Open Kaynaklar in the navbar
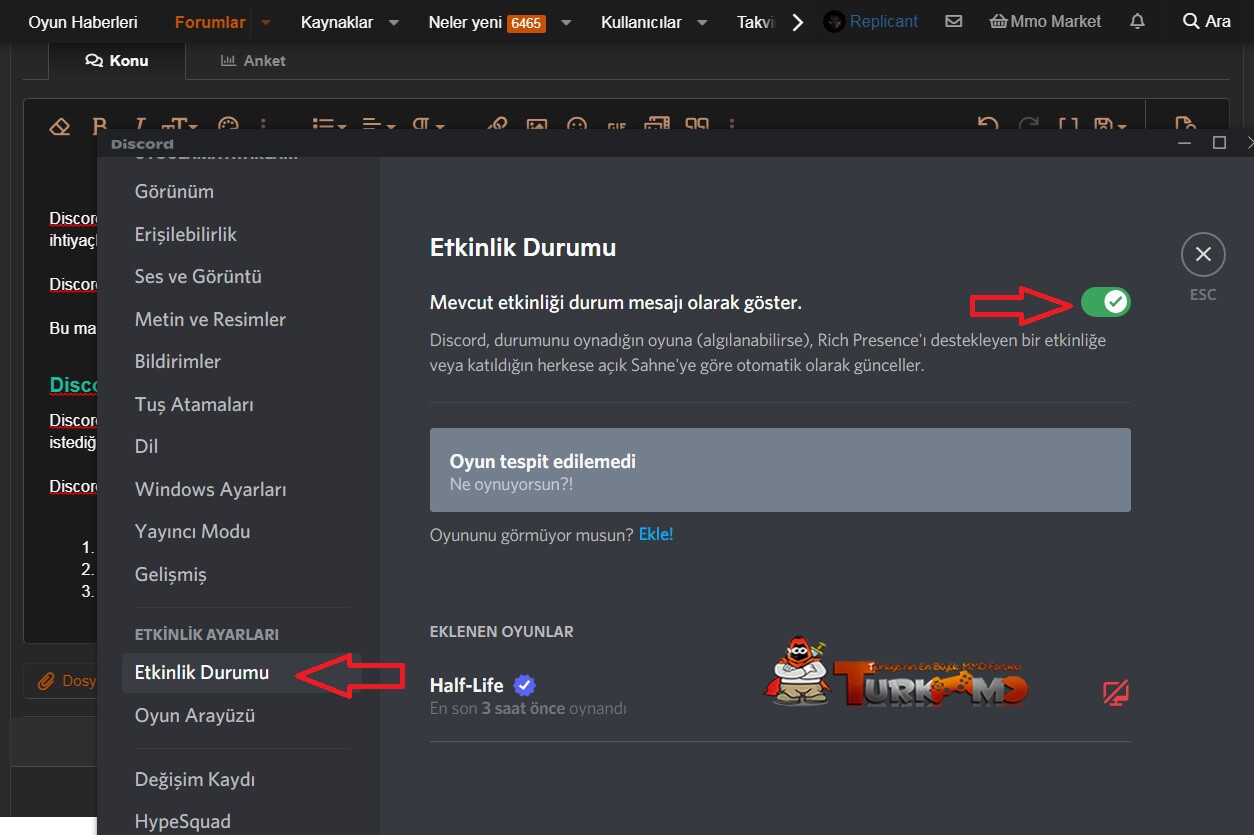Image resolution: width=1254 pixels, height=835 pixels. (338, 22)
